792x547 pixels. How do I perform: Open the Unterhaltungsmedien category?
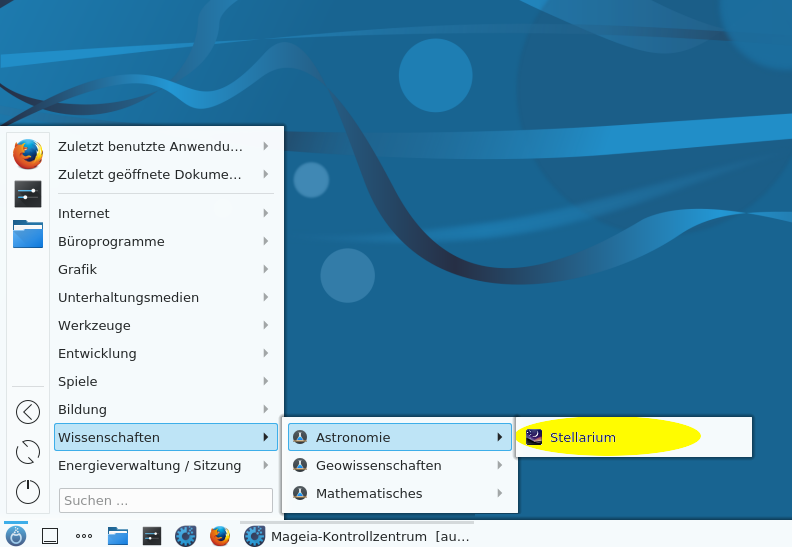[166, 297]
